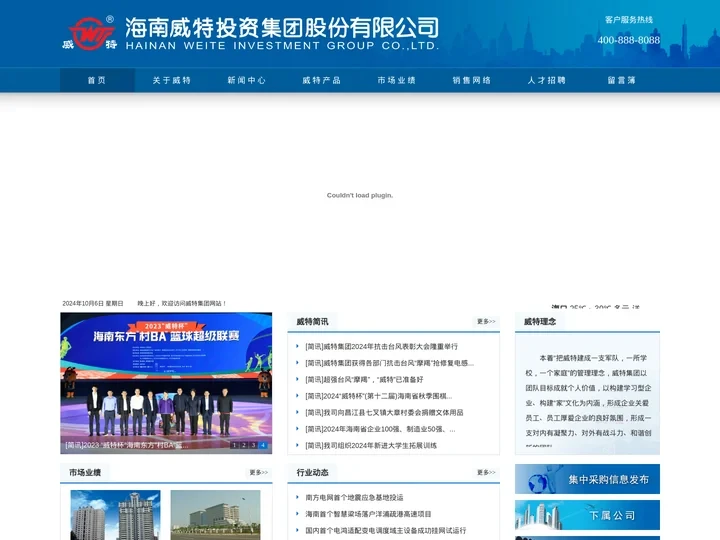The width and height of the screenshot is (720, 540).
Task: Open news 超强台风摩羯，威特已准备好
Action: pyautogui.click(x=364, y=380)
